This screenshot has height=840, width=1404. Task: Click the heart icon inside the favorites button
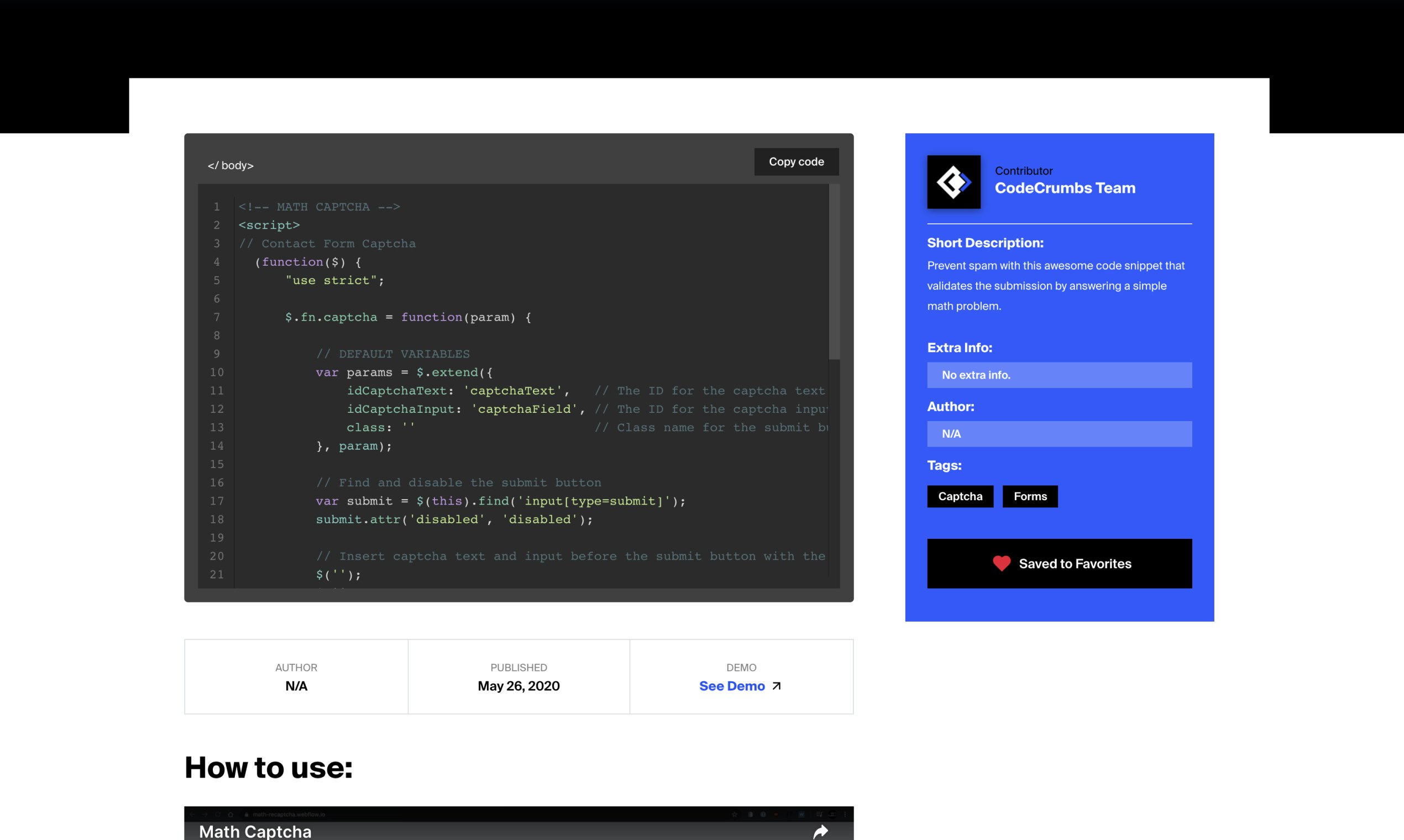coord(1000,563)
